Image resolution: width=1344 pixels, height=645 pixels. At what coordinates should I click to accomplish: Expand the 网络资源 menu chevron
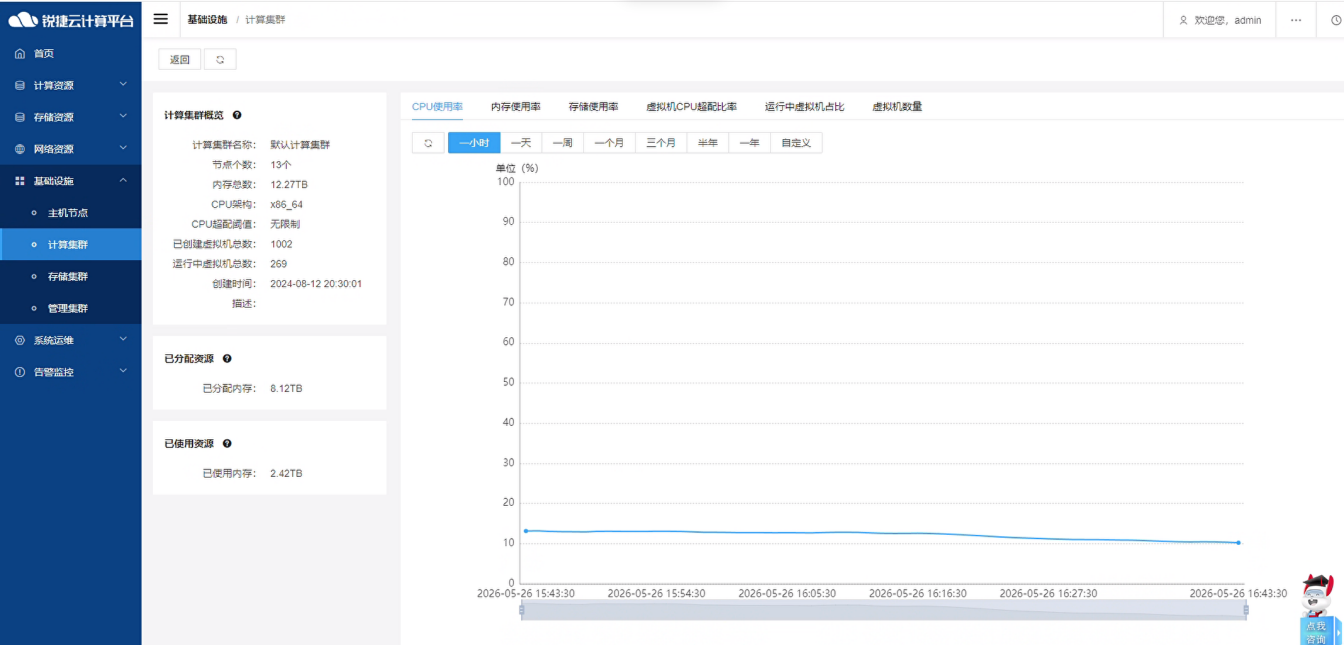point(123,148)
